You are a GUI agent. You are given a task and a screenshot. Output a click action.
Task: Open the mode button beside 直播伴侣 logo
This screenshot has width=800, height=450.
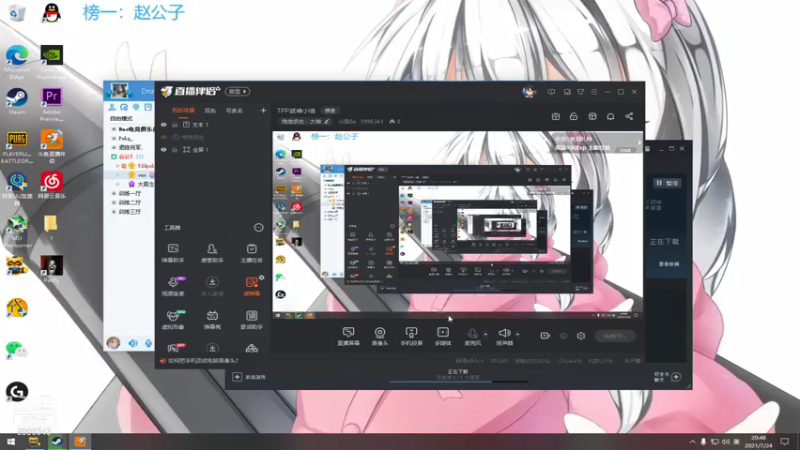click(x=237, y=91)
